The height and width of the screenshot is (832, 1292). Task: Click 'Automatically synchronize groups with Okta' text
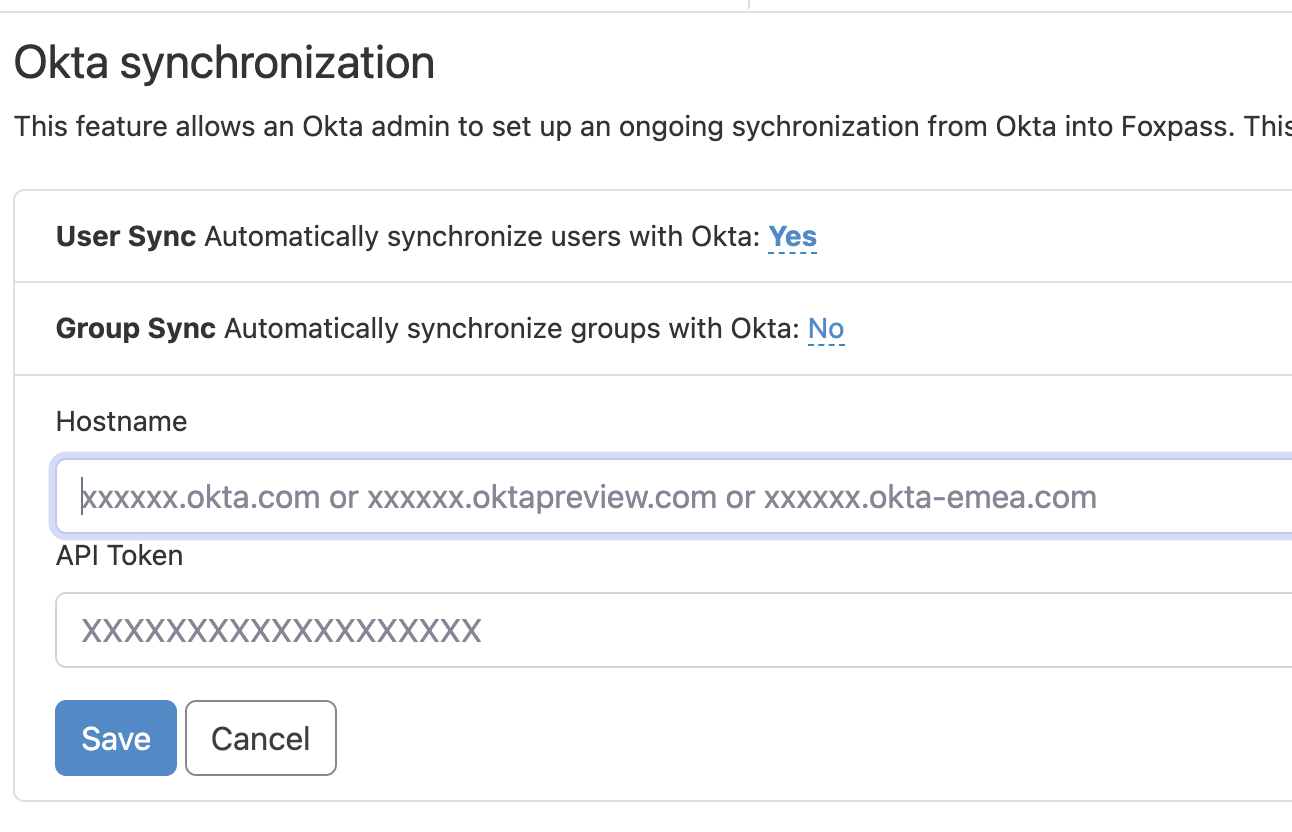click(x=512, y=329)
